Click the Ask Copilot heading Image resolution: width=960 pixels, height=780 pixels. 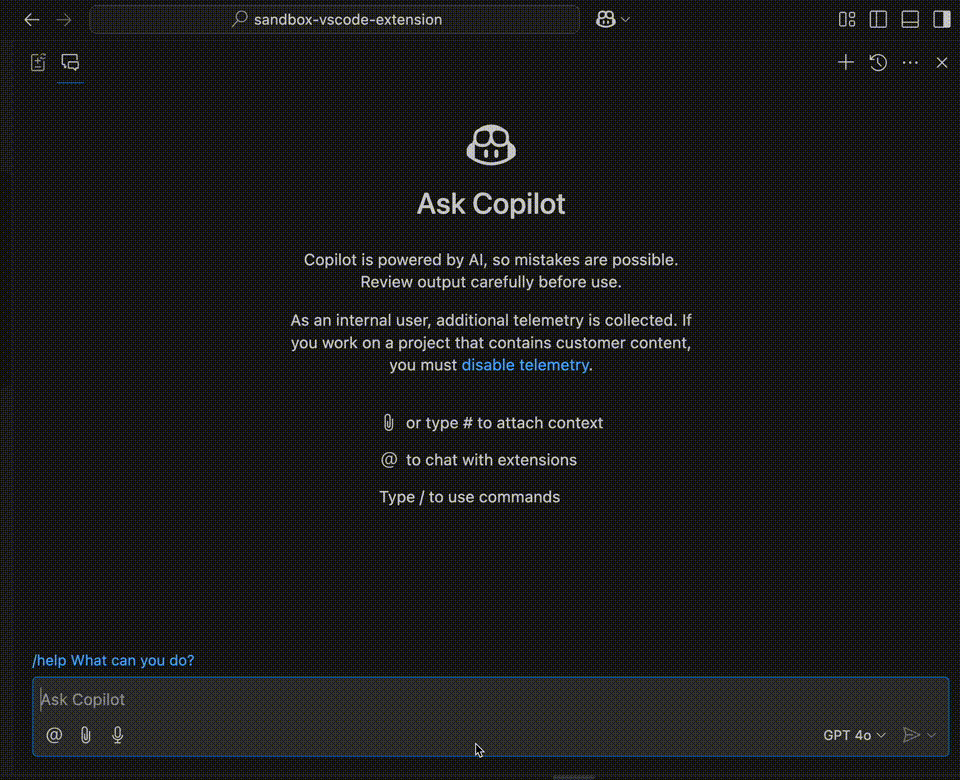pos(491,204)
